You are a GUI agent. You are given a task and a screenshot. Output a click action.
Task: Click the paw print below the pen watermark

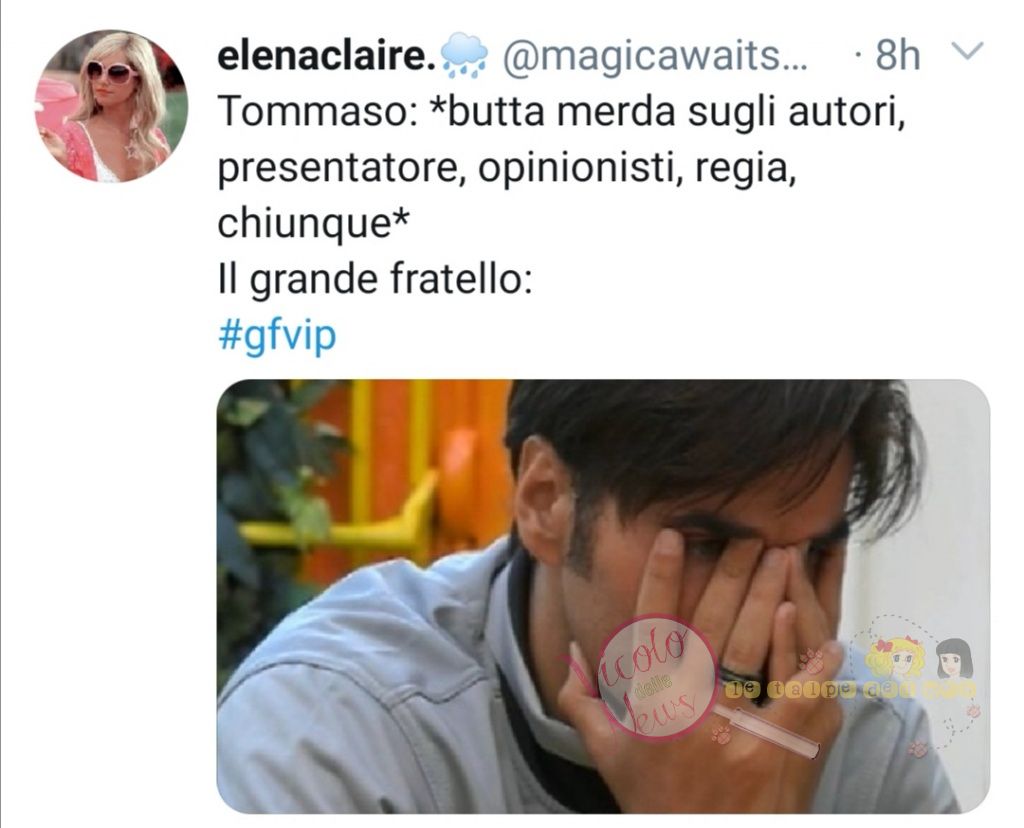pyautogui.click(x=721, y=735)
